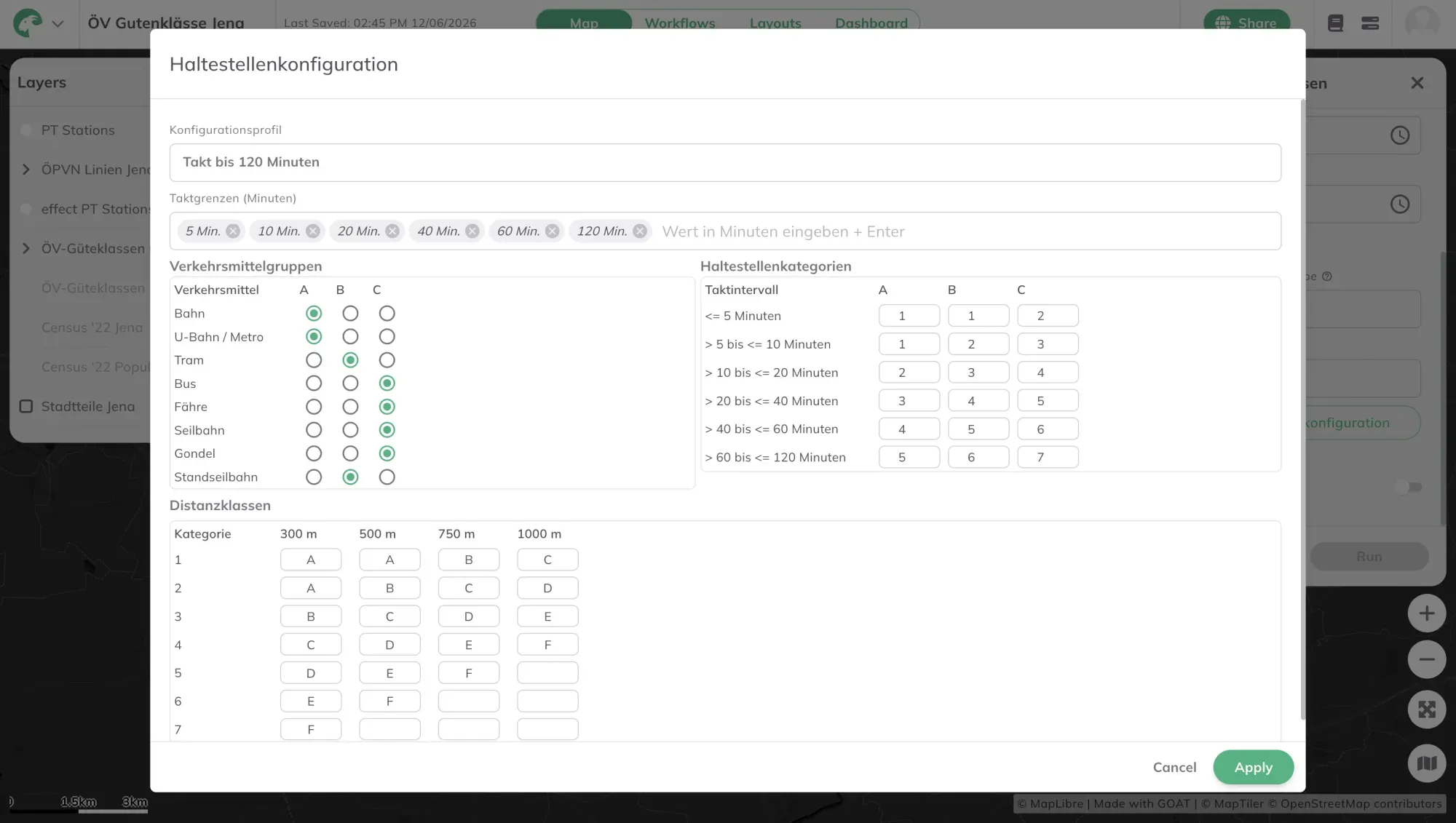
Task: Edit Kategorie 6 distance 500 m field
Action: pos(389,701)
